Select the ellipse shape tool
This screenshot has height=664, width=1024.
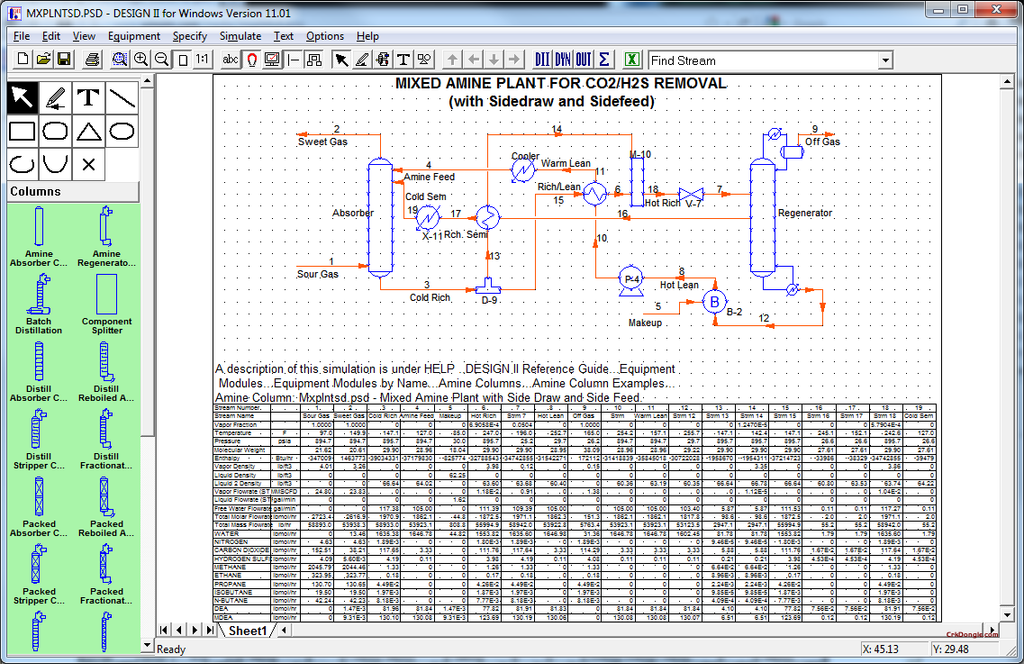122,131
